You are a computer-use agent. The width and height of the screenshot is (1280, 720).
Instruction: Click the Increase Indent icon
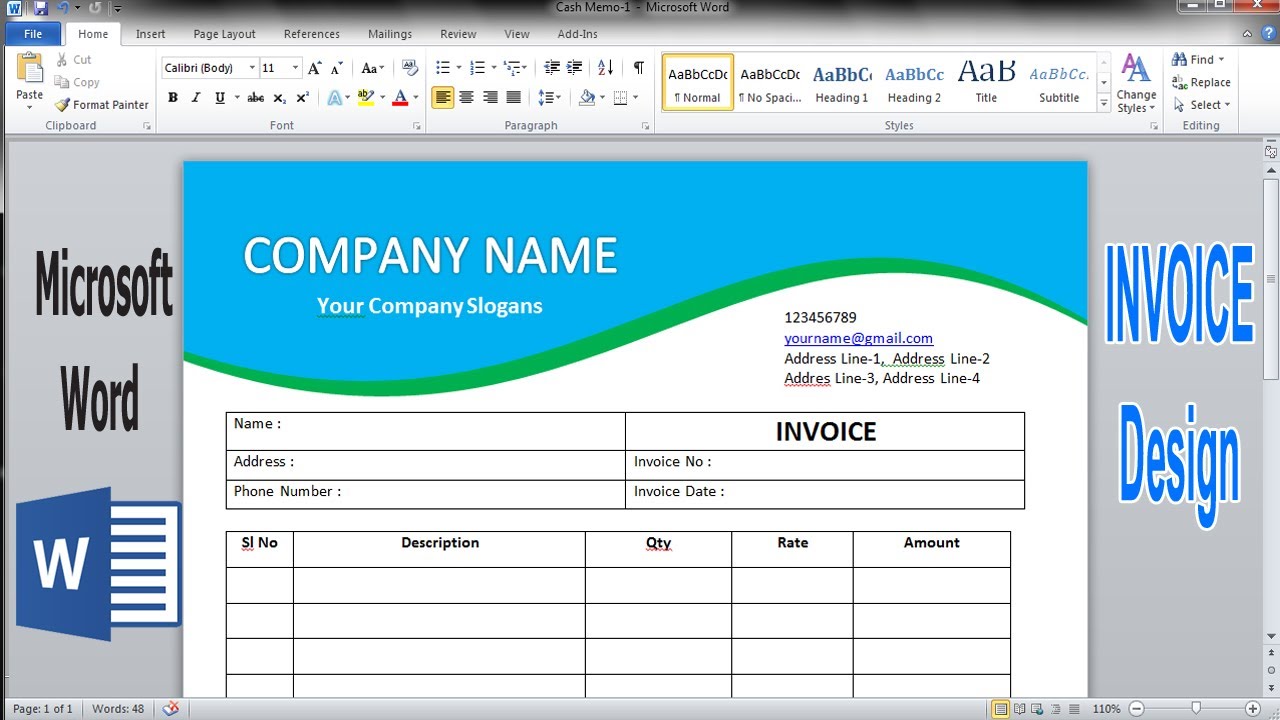[574, 68]
